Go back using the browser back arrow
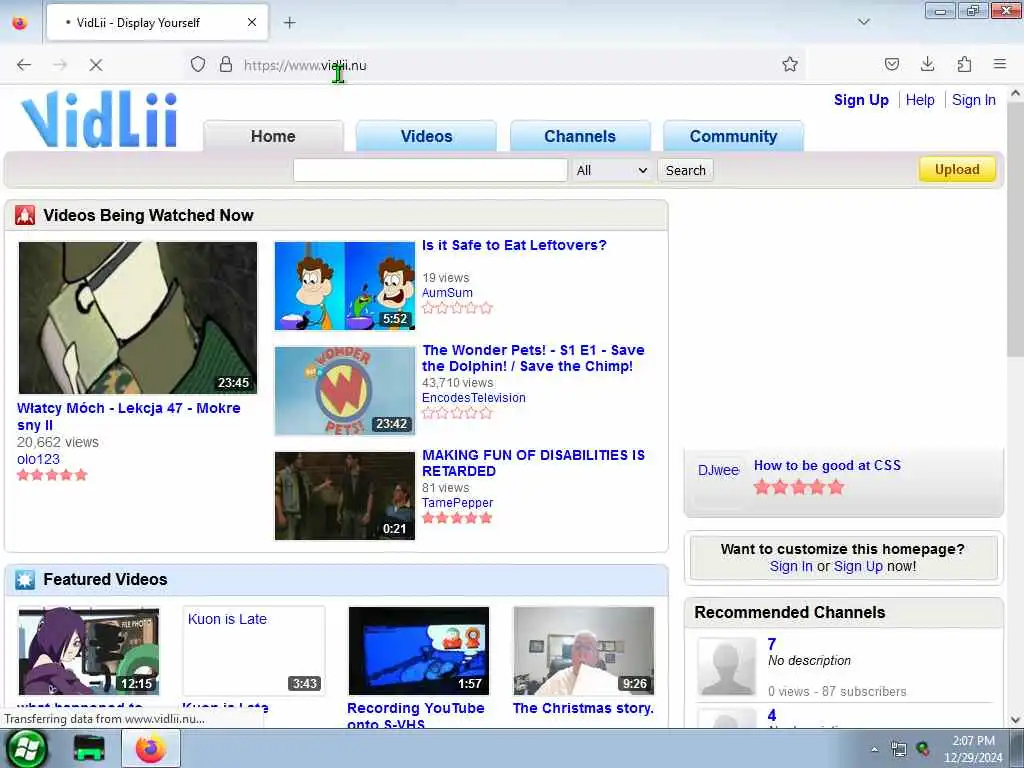 pos(24,65)
